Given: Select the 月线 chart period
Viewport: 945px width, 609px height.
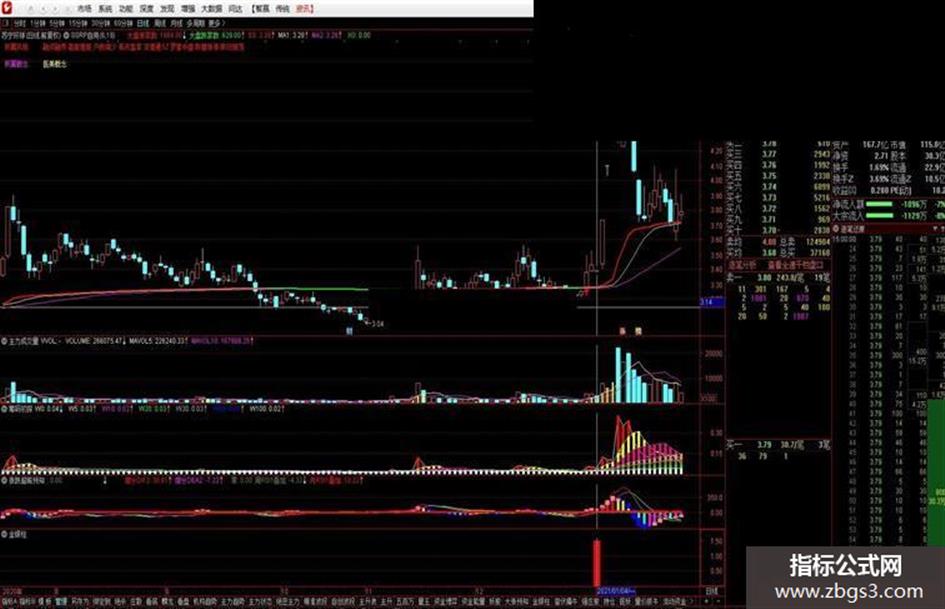Looking at the screenshot, I should (176, 23).
